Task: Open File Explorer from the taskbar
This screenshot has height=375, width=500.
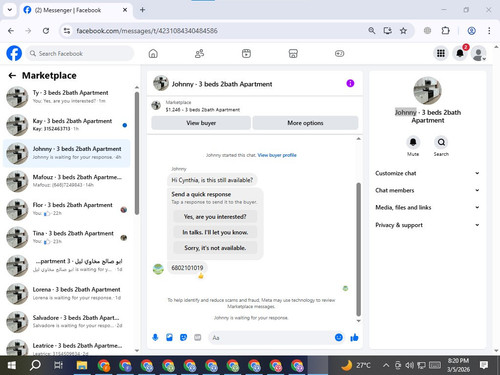Action: 82,365
